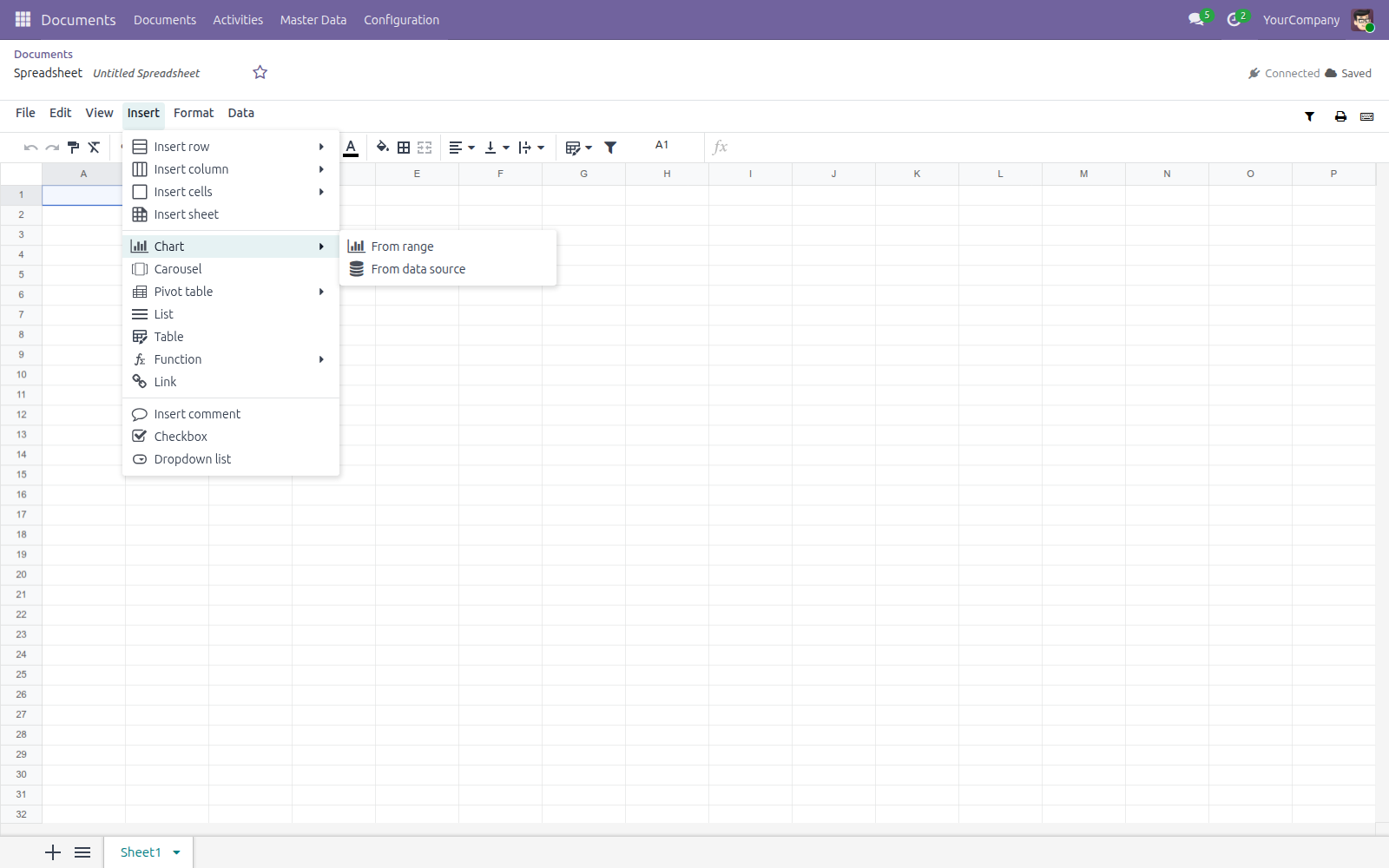Viewport: 1389px width, 868px height.
Task: Click the print icon at top right
Action: pos(1340,116)
